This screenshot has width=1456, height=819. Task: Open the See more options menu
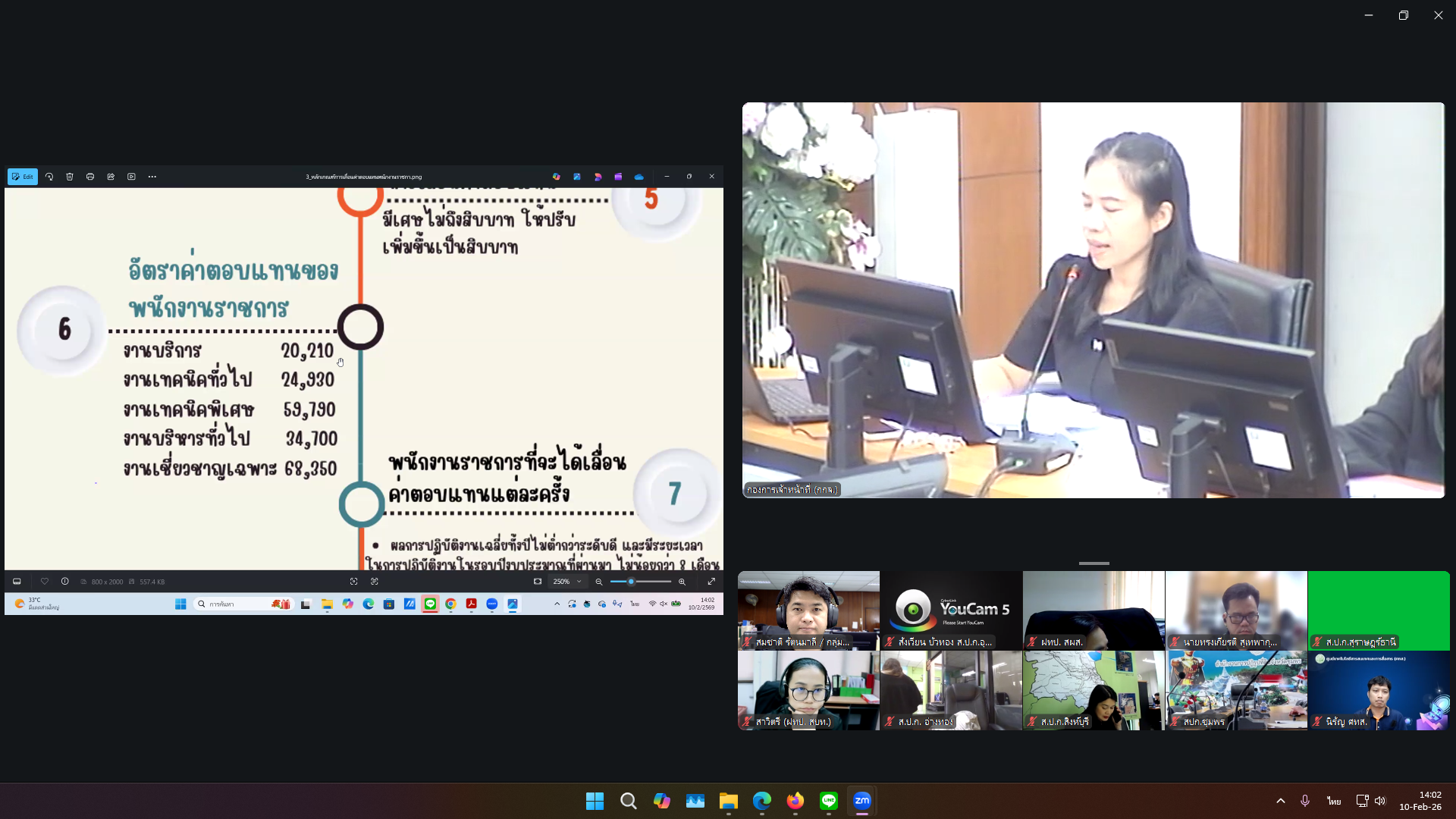(152, 177)
